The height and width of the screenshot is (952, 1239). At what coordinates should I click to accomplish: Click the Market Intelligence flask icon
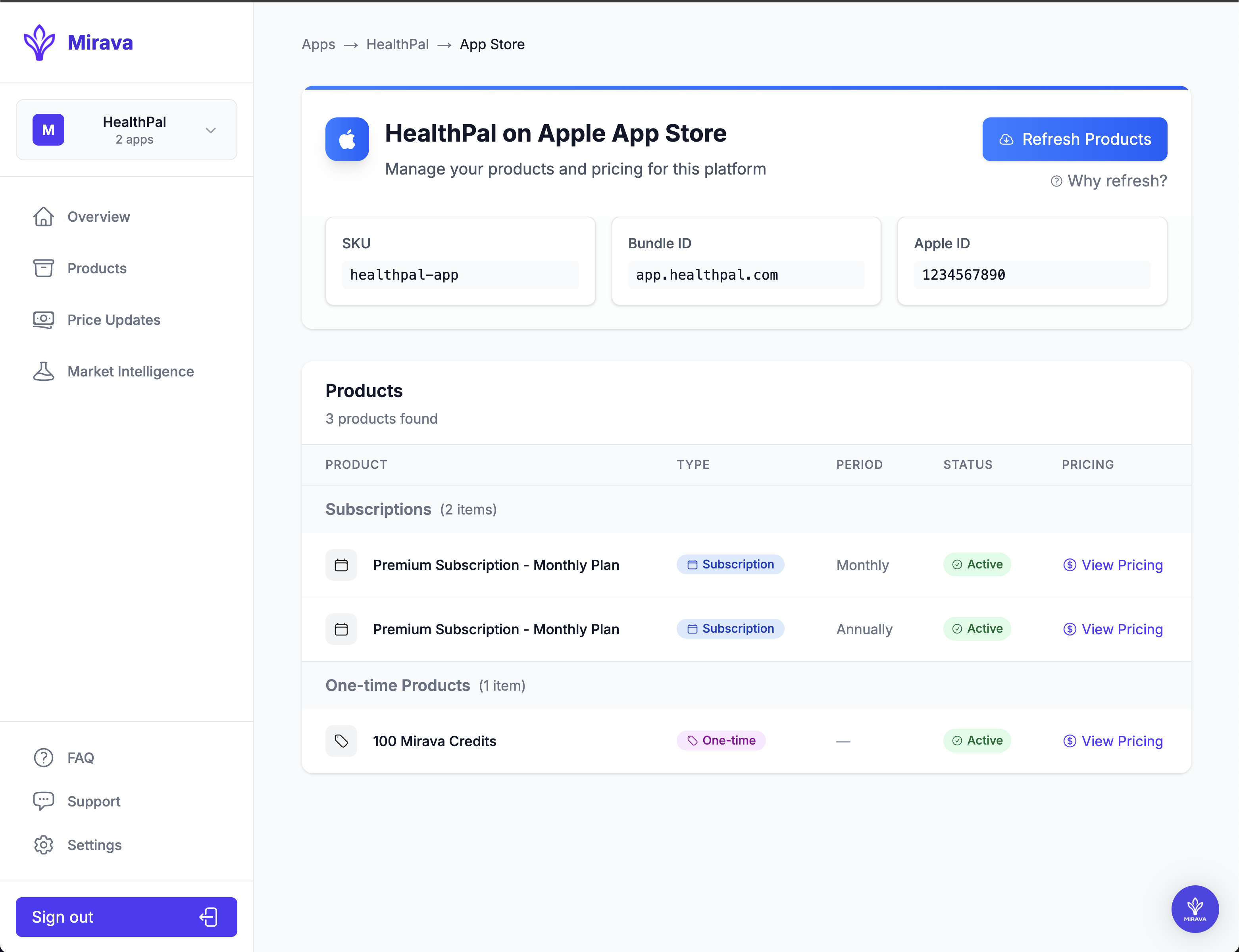pos(44,371)
